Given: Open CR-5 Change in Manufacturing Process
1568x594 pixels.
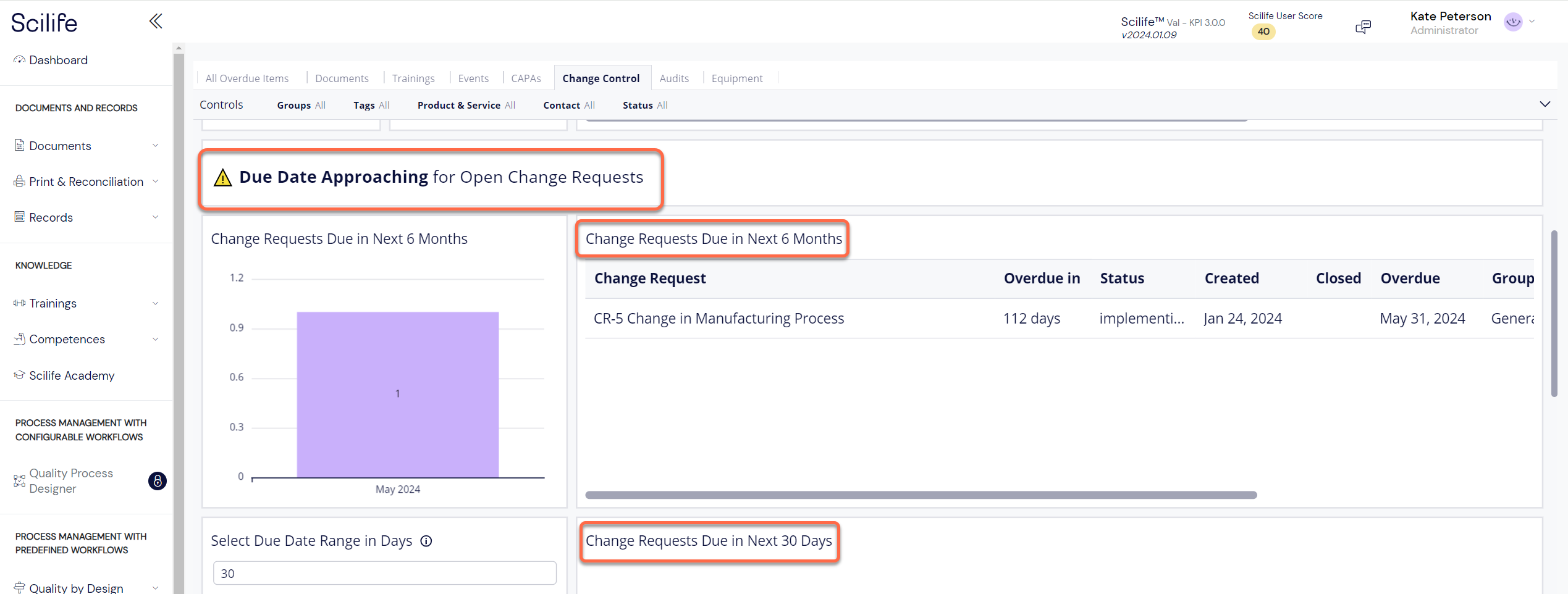Looking at the screenshot, I should point(719,318).
